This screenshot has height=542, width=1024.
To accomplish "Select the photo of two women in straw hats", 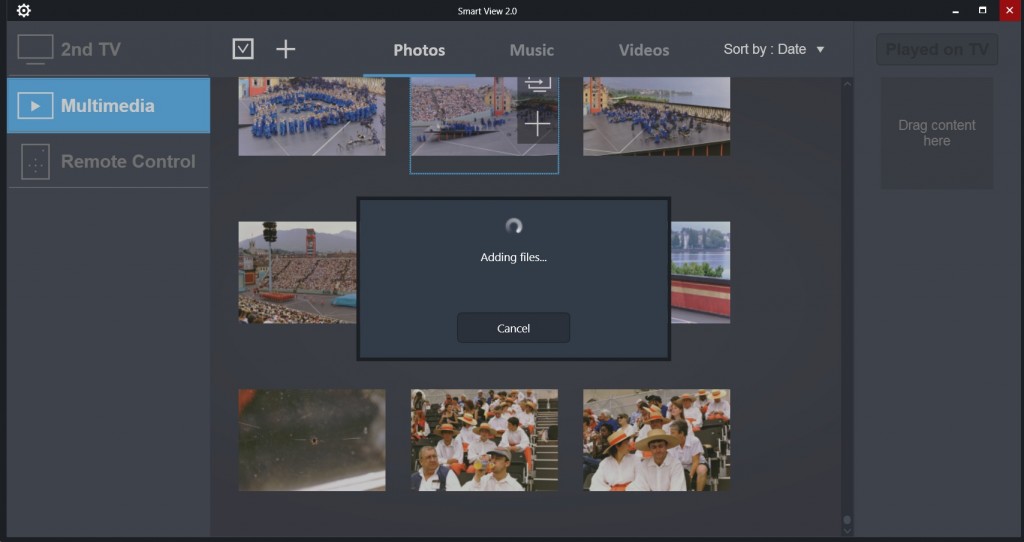I will (656, 440).
